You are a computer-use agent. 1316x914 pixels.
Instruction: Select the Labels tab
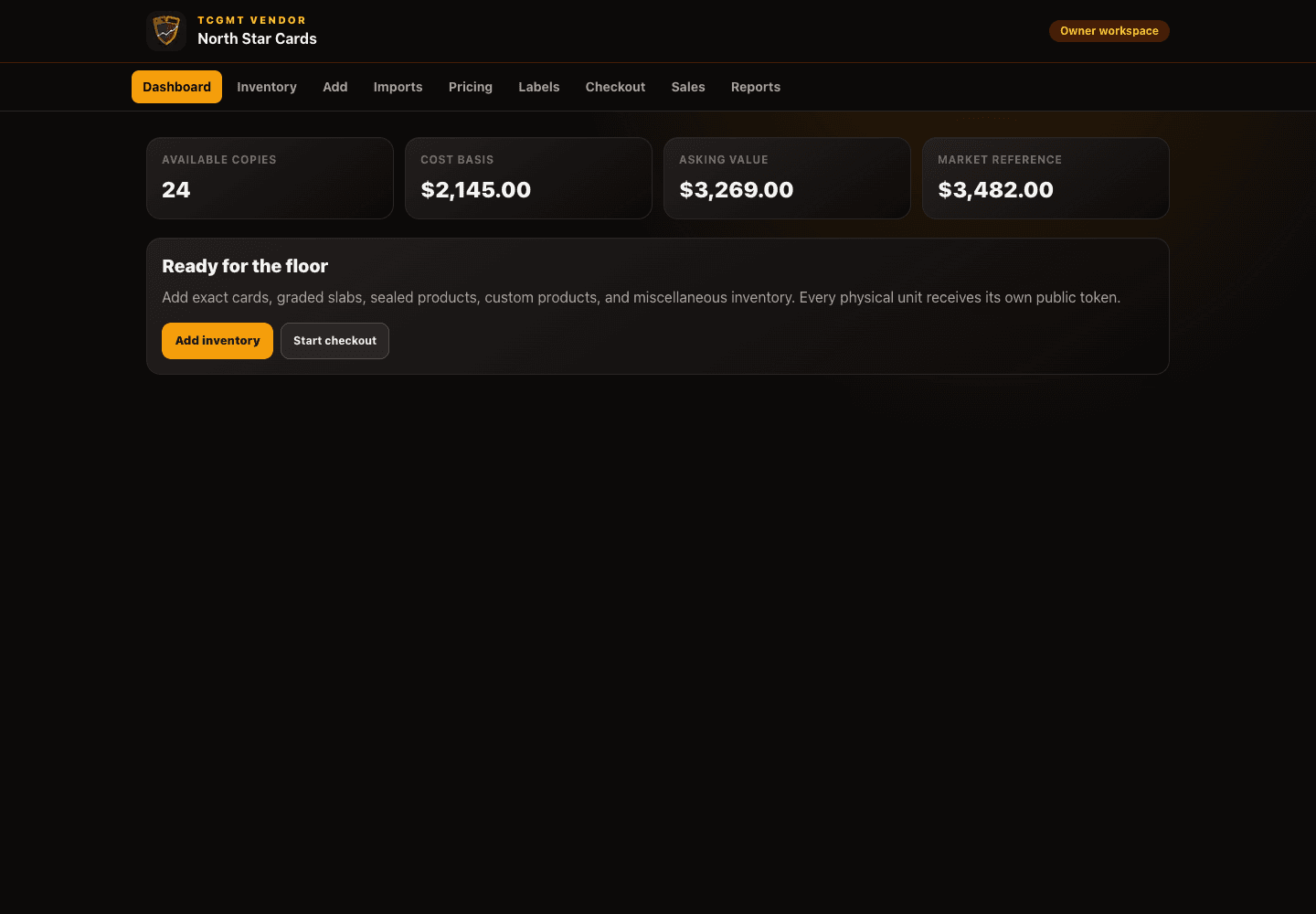click(539, 87)
